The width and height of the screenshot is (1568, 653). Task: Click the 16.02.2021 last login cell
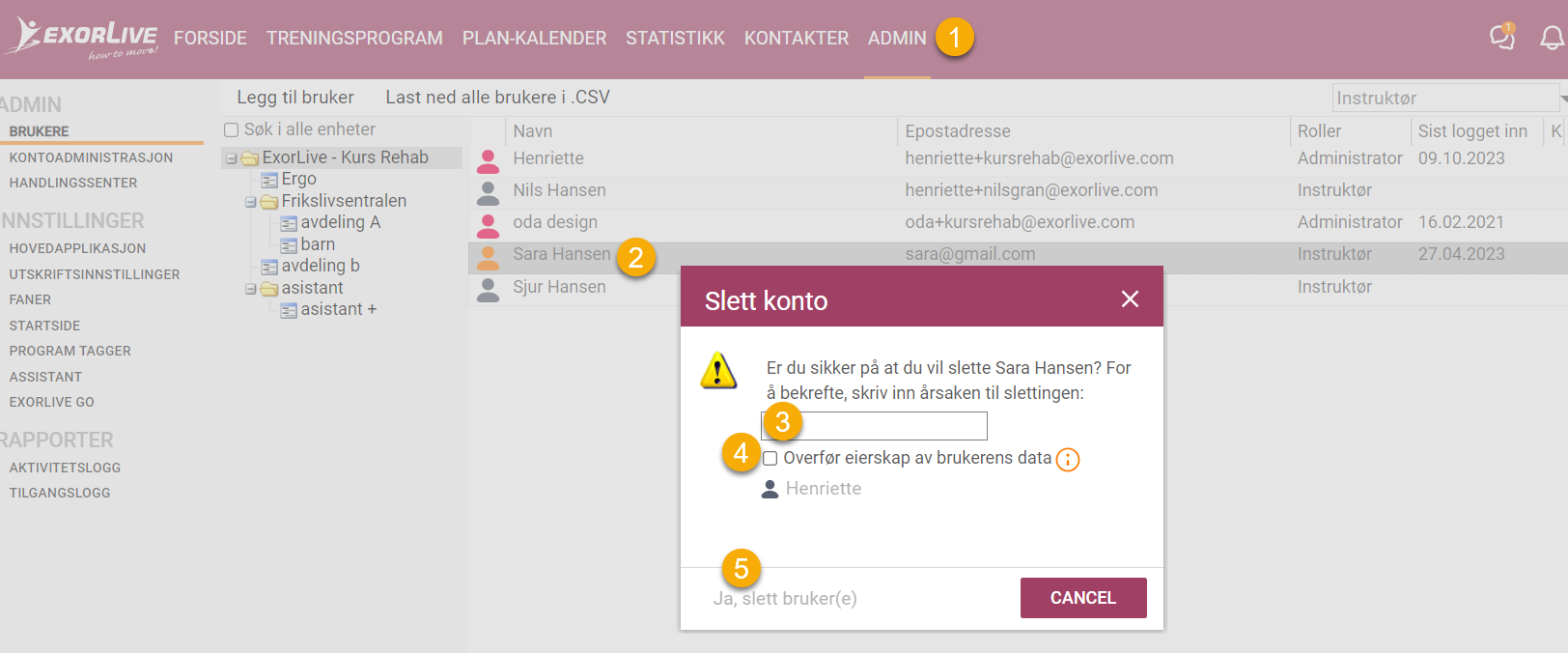coord(1461,222)
